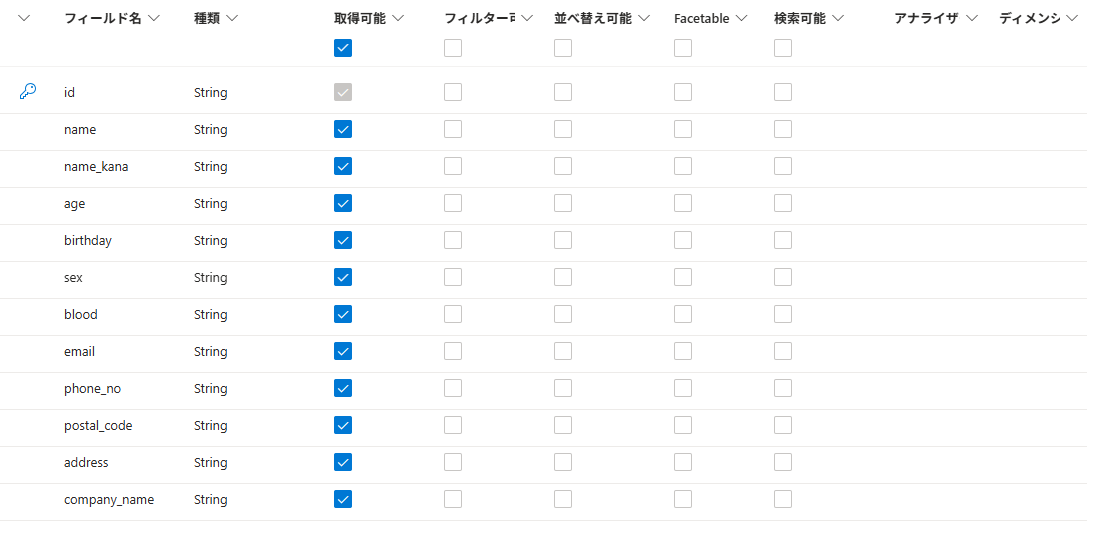
Task: Collapse the leftmost header chevron
Action: click(x=25, y=18)
